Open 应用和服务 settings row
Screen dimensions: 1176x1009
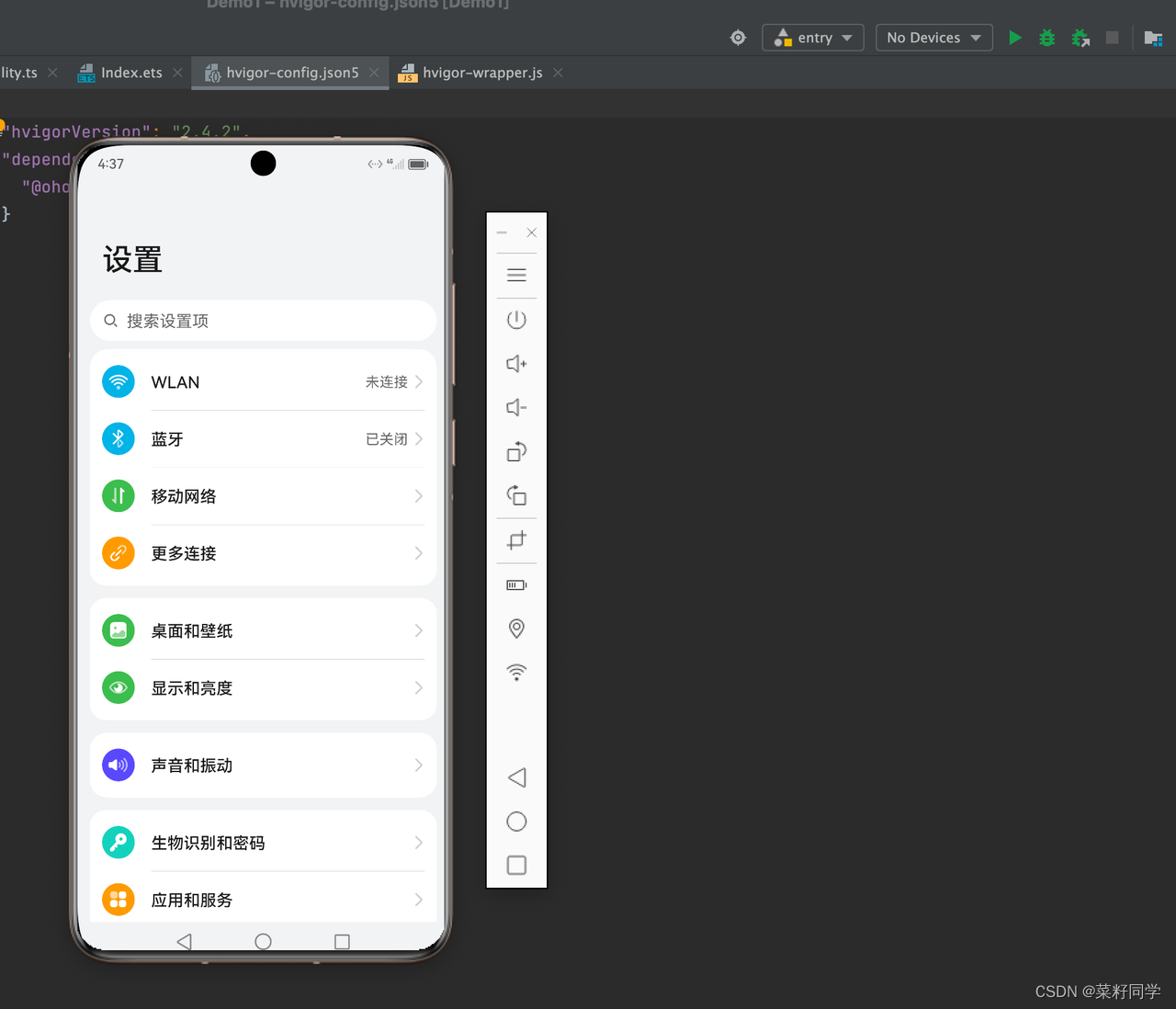263,900
